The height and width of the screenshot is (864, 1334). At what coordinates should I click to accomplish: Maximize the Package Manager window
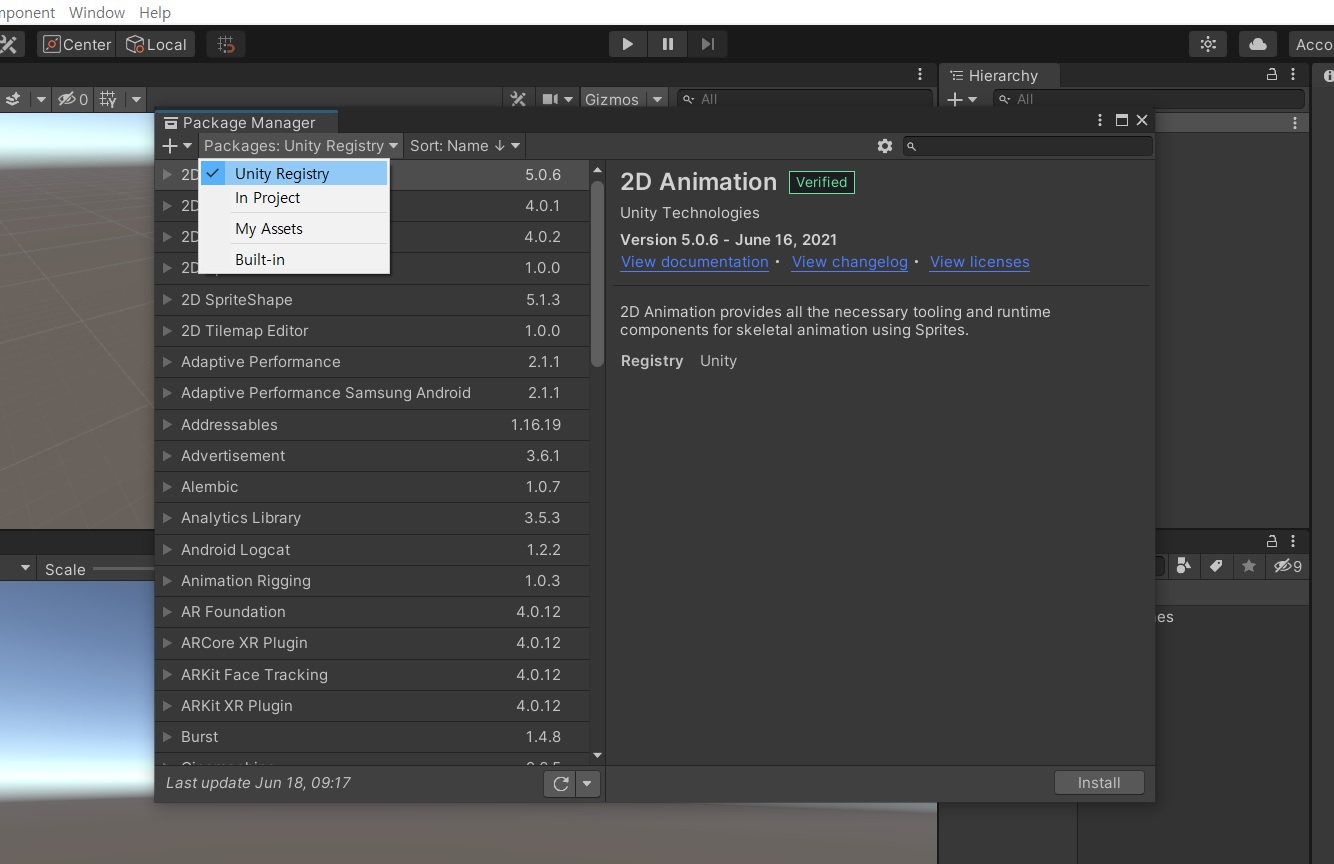click(x=1121, y=120)
